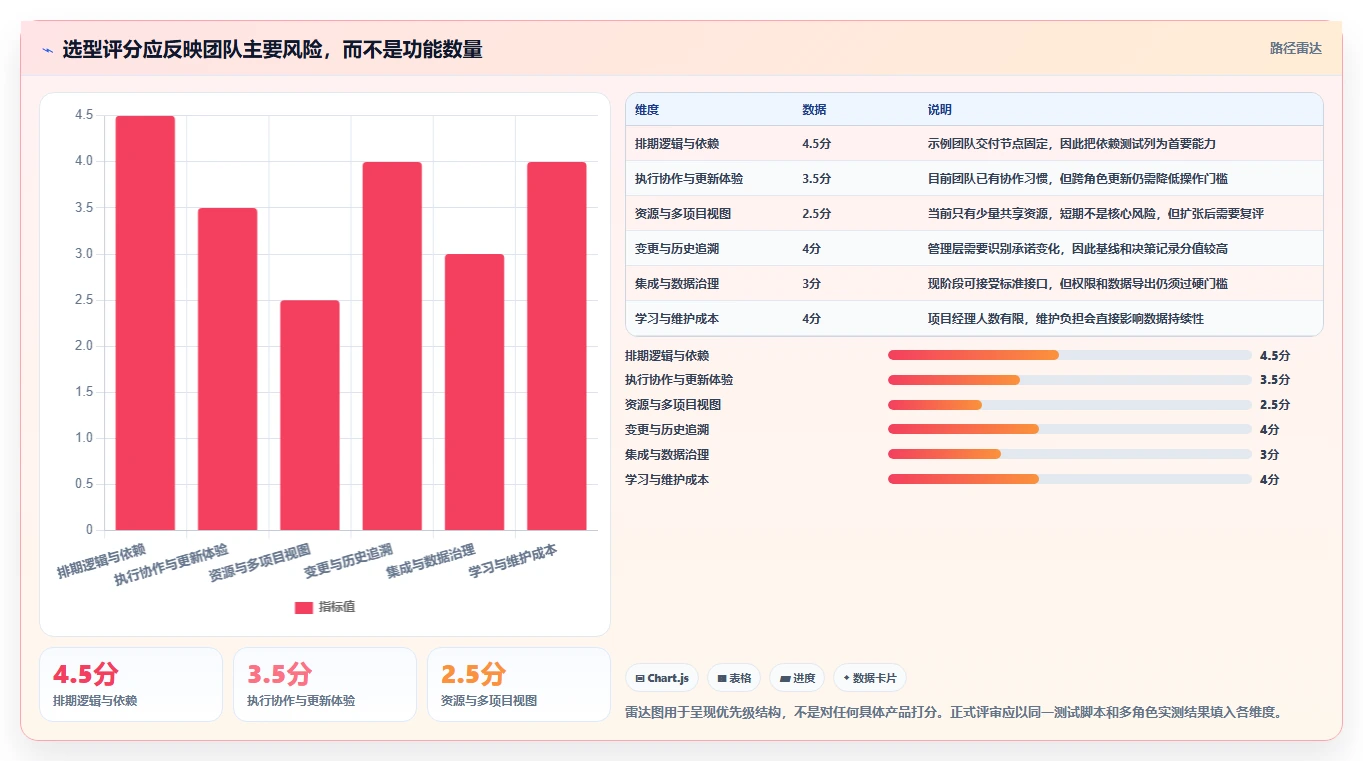Screen dimensions: 1363x761
Task: Click the 学习与维护成本 x-axis label under the chart
Action: pos(513,561)
